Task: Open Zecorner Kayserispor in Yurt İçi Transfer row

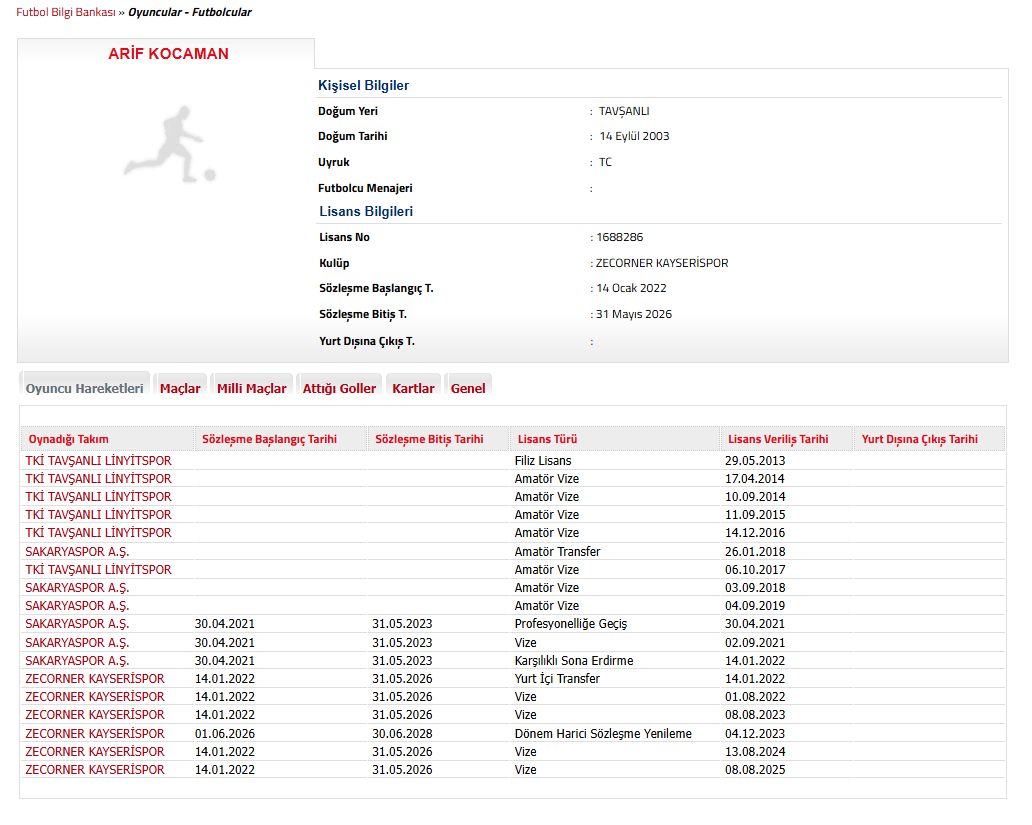Action: click(95, 679)
